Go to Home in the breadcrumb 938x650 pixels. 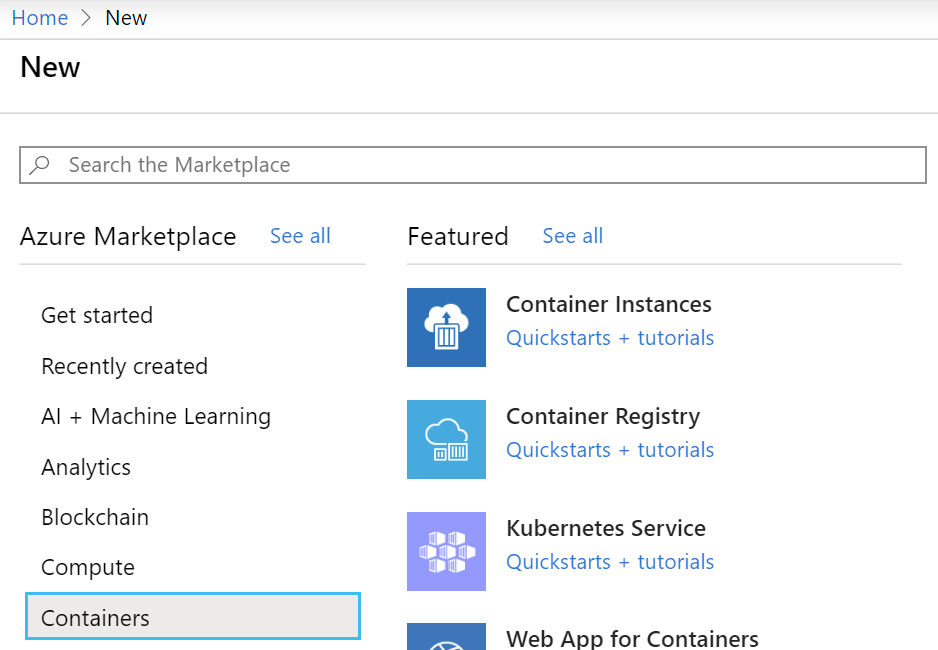tap(40, 18)
